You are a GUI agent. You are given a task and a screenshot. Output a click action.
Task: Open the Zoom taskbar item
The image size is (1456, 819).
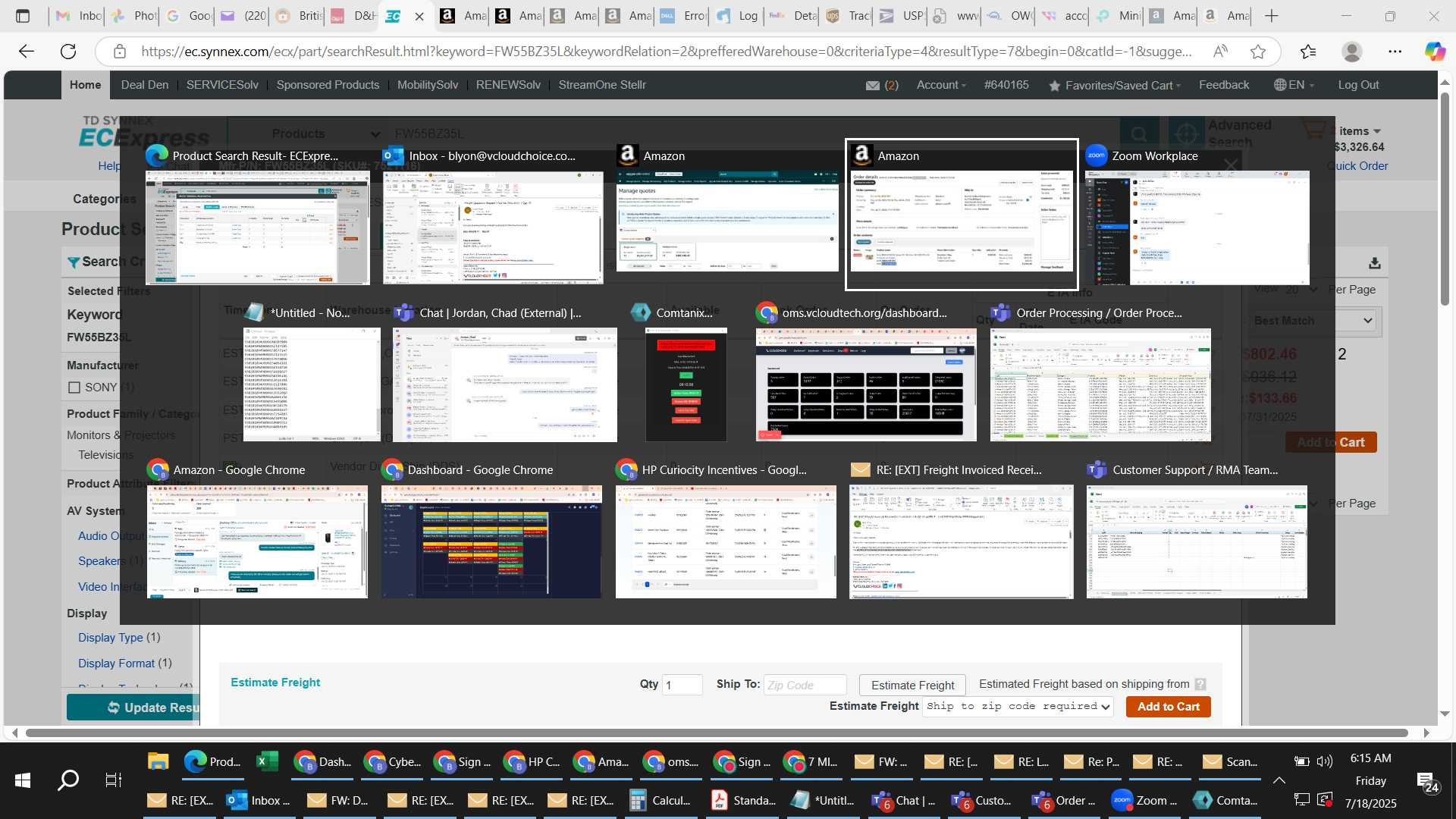click(x=1144, y=800)
